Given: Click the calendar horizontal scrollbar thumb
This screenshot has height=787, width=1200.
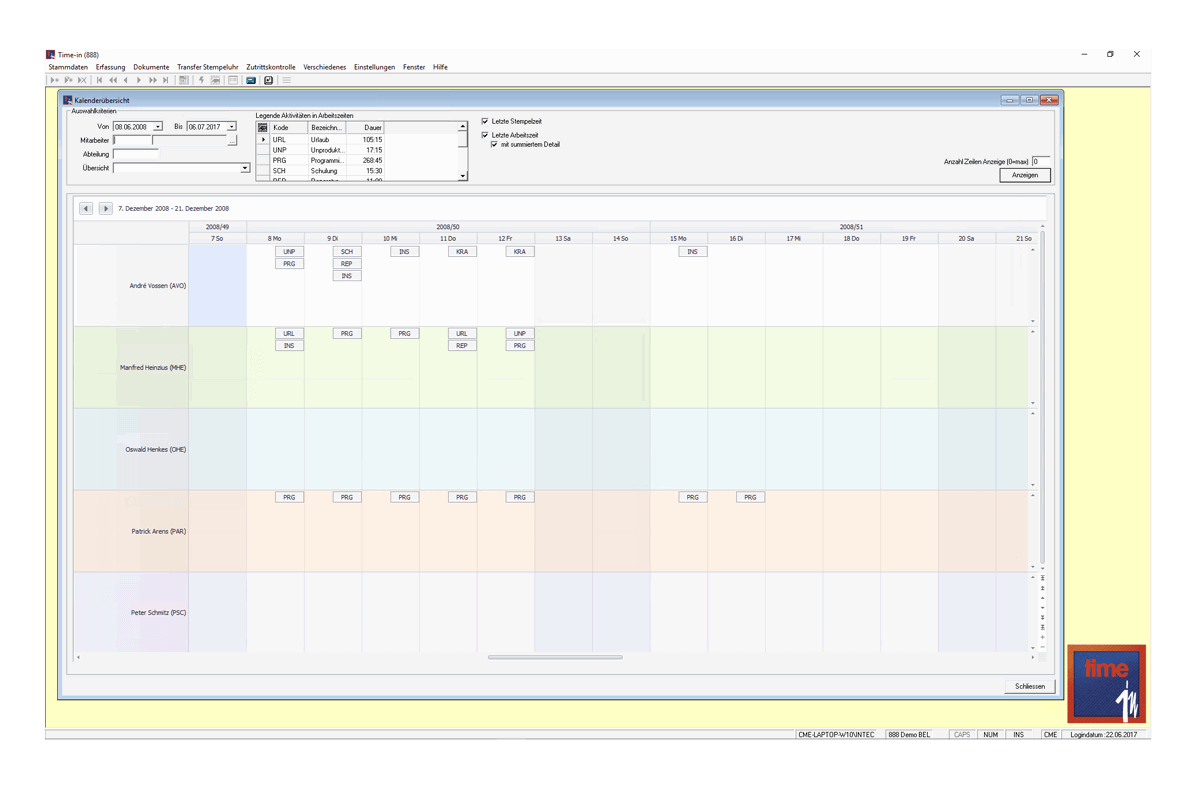Looking at the screenshot, I should tap(555, 657).
